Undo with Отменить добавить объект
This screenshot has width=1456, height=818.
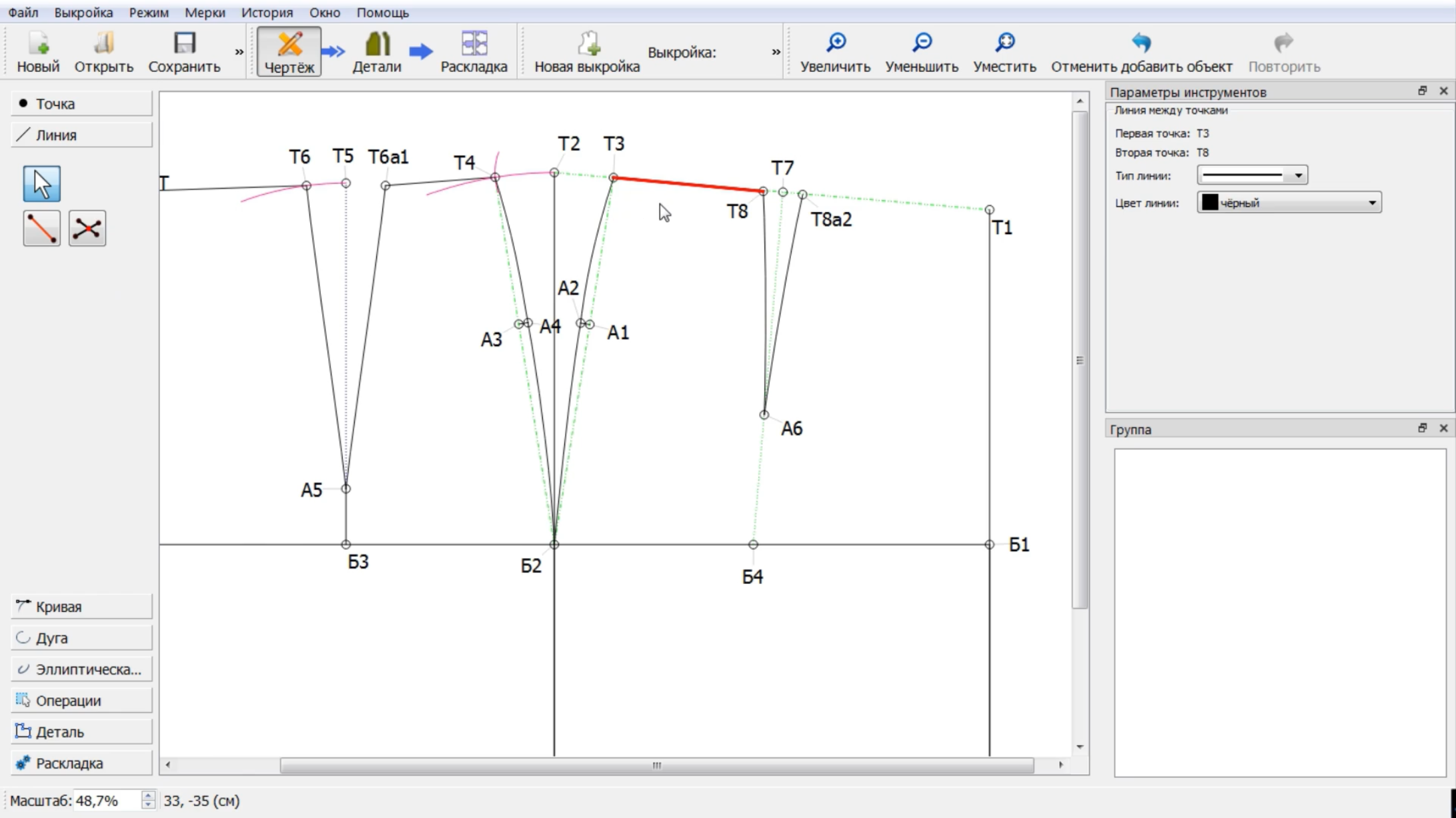tap(1141, 52)
